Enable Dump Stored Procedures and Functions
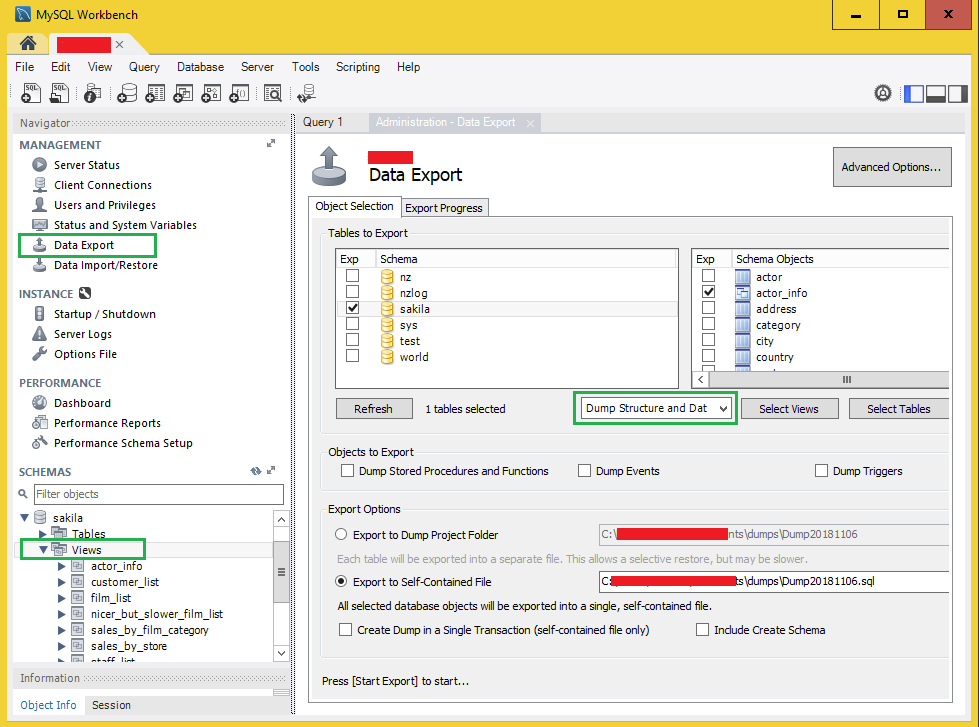 (x=347, y=471)
